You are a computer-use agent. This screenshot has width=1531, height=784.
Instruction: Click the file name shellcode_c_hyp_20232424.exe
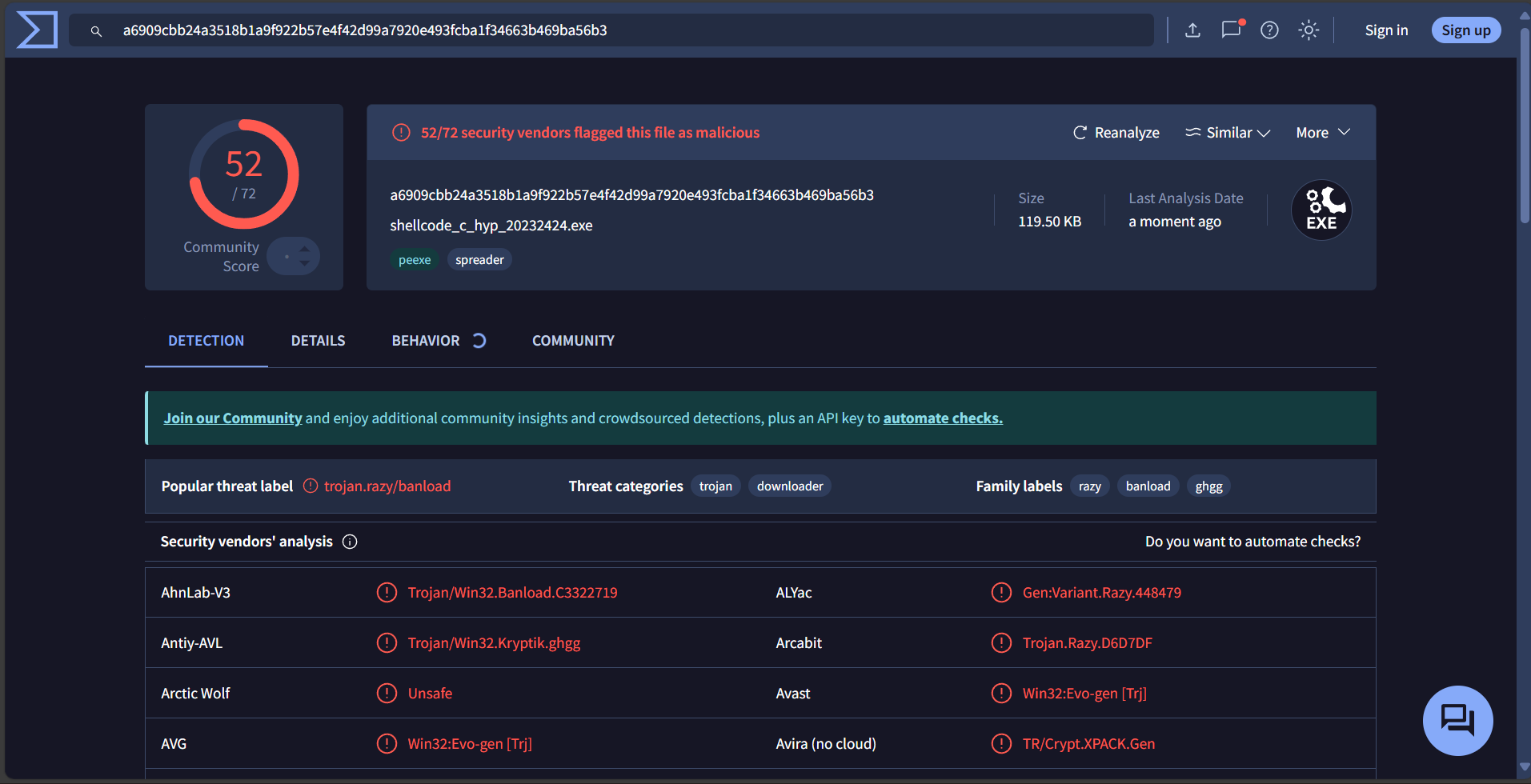pyautogui.click(x=491, y=226)
